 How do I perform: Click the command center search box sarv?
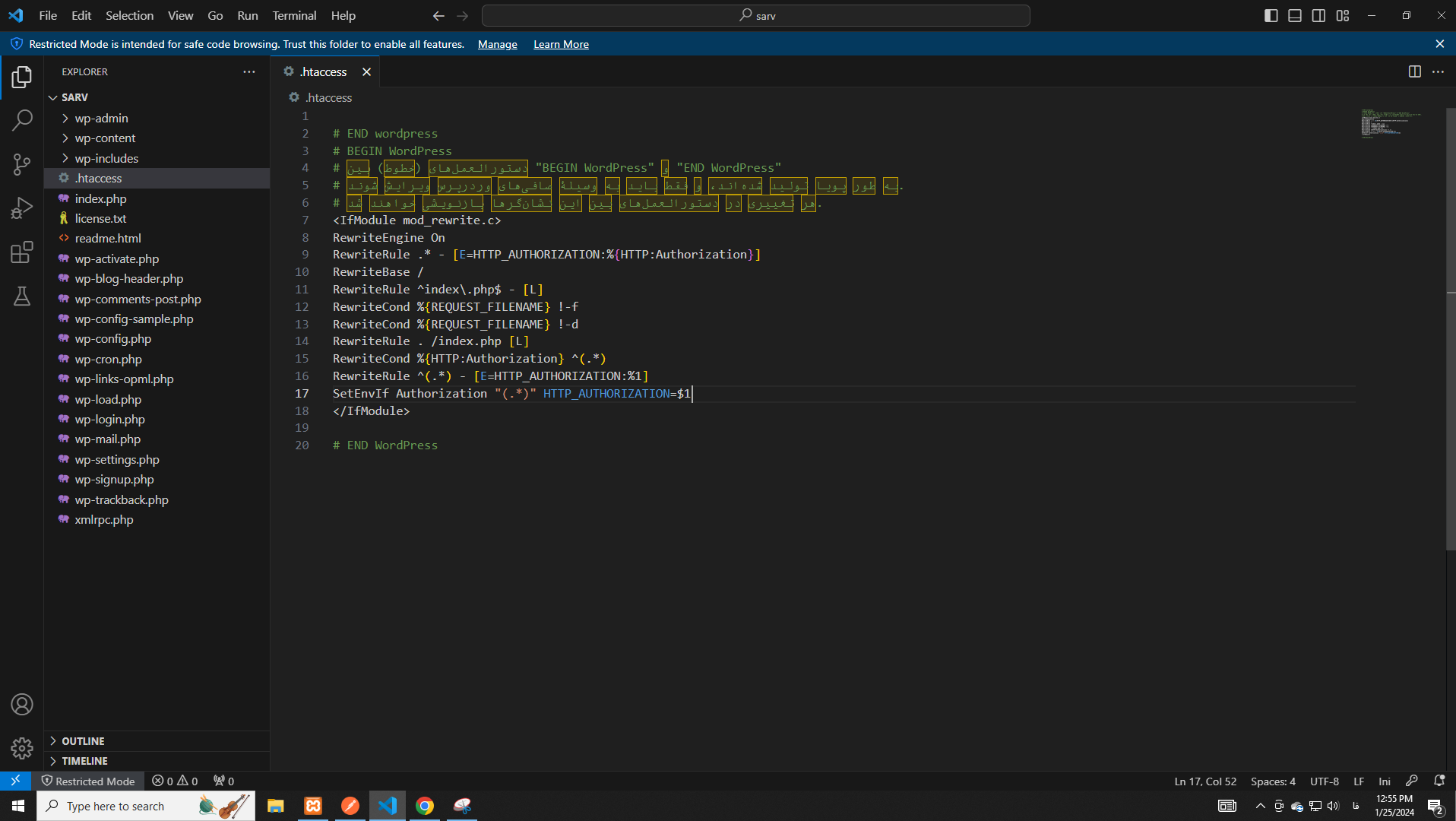pos(756,15)
